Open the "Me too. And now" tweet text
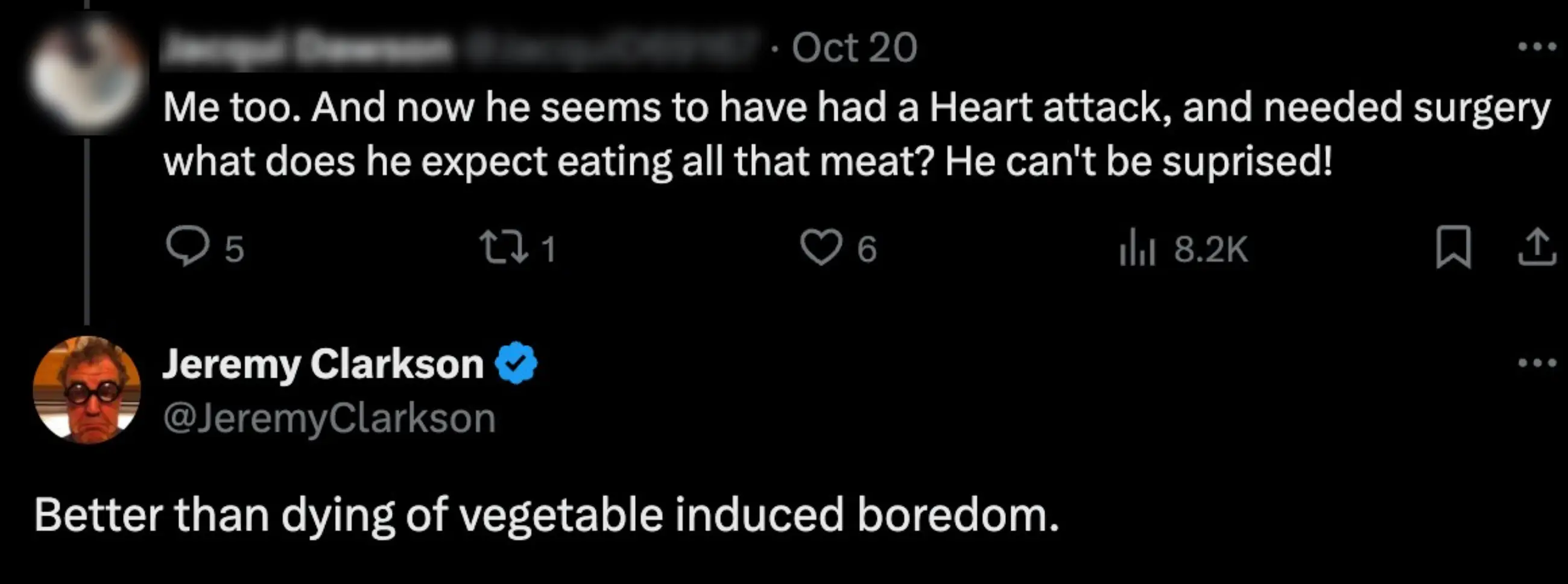 (852, 134)
